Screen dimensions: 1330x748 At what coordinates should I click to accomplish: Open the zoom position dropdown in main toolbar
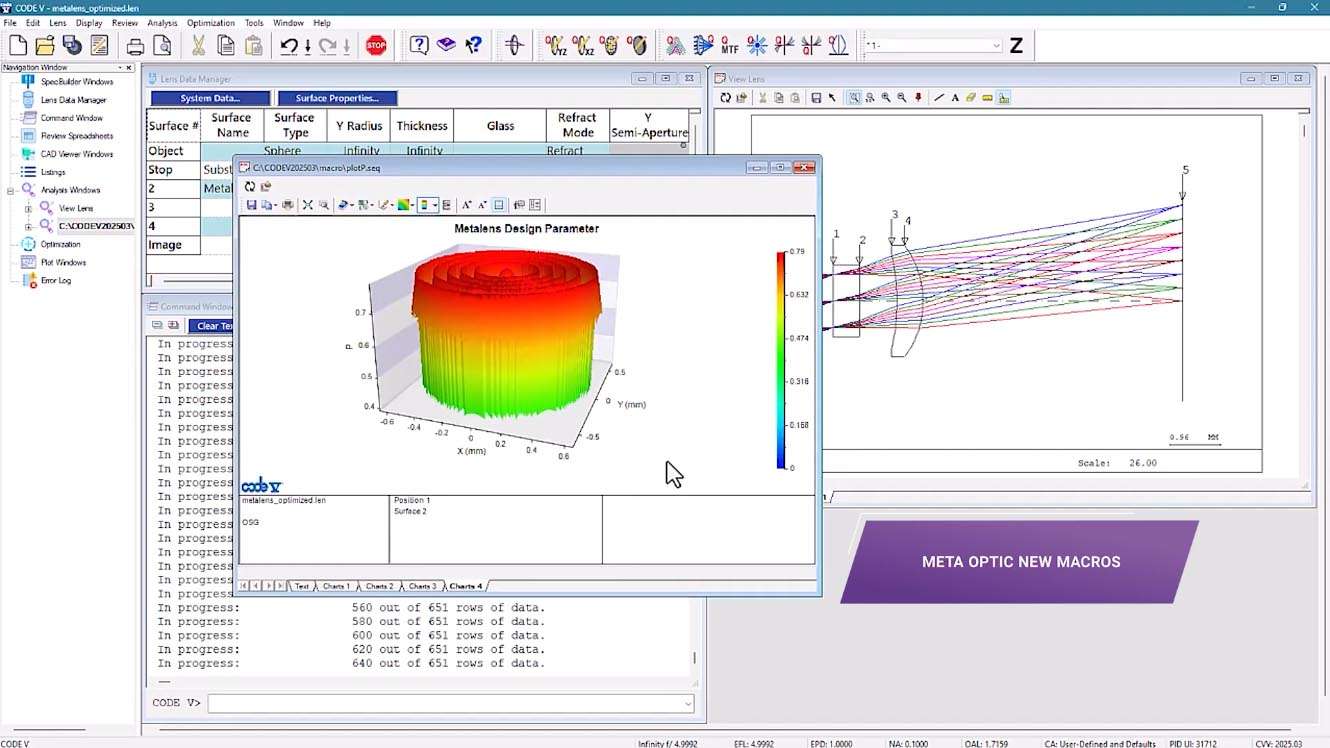[996, 46]
